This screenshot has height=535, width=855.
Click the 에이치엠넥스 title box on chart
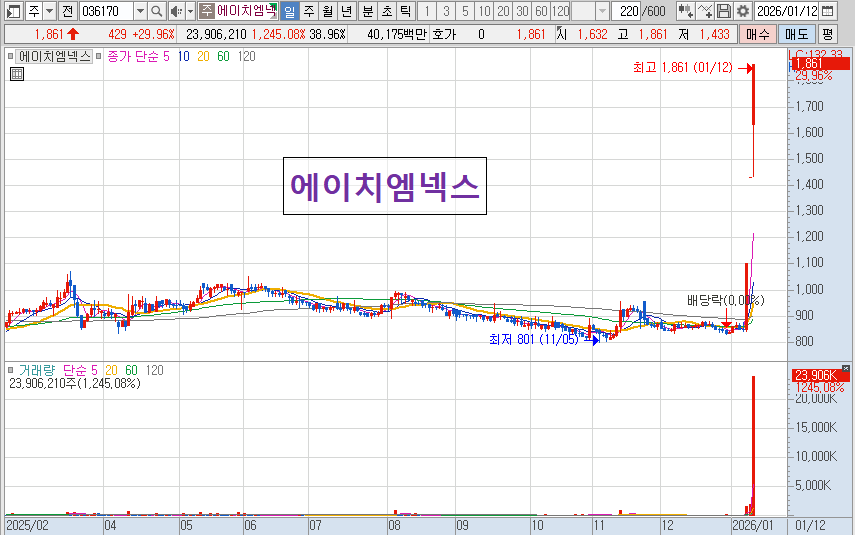click(x=385, y=186)
